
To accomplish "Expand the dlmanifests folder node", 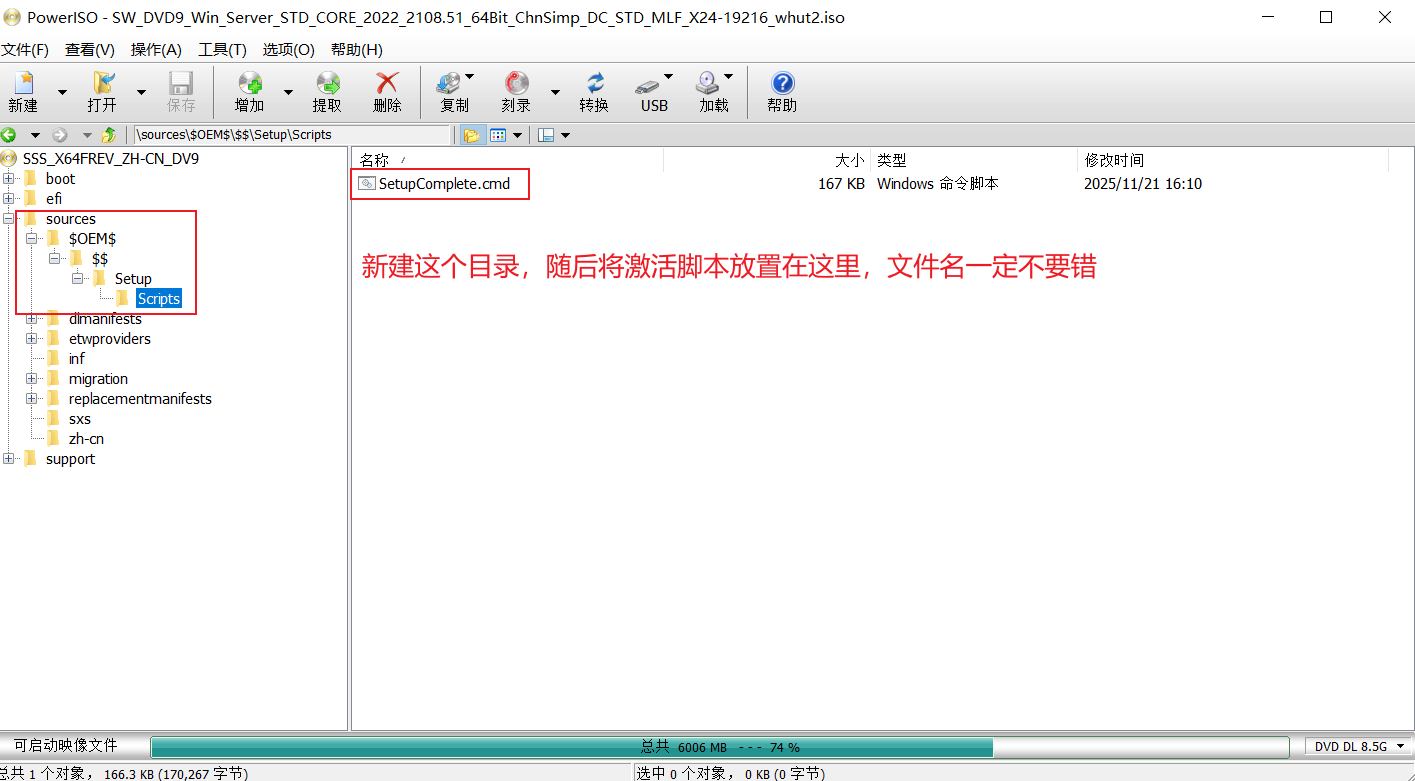I will point(32,319).
